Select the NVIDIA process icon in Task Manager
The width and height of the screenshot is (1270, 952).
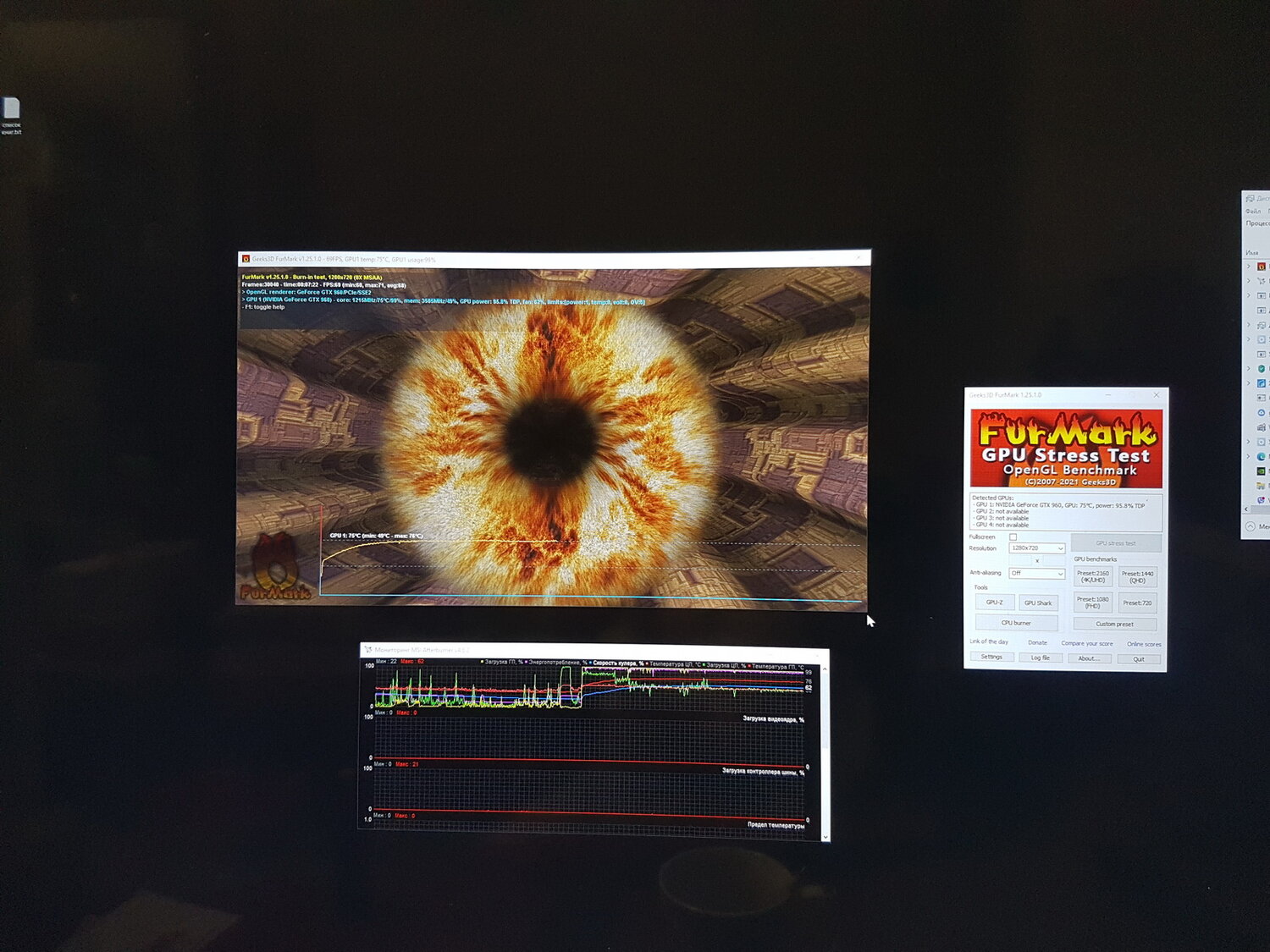1262,470
